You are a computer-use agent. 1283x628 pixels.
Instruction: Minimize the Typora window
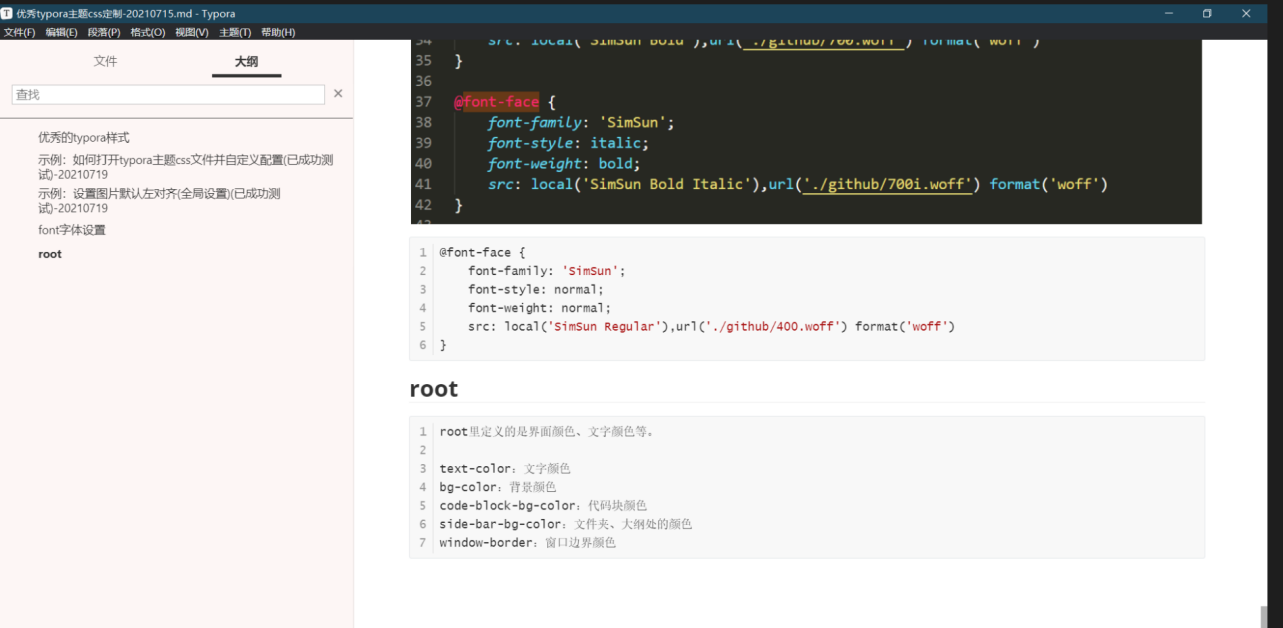[1168, 13]
